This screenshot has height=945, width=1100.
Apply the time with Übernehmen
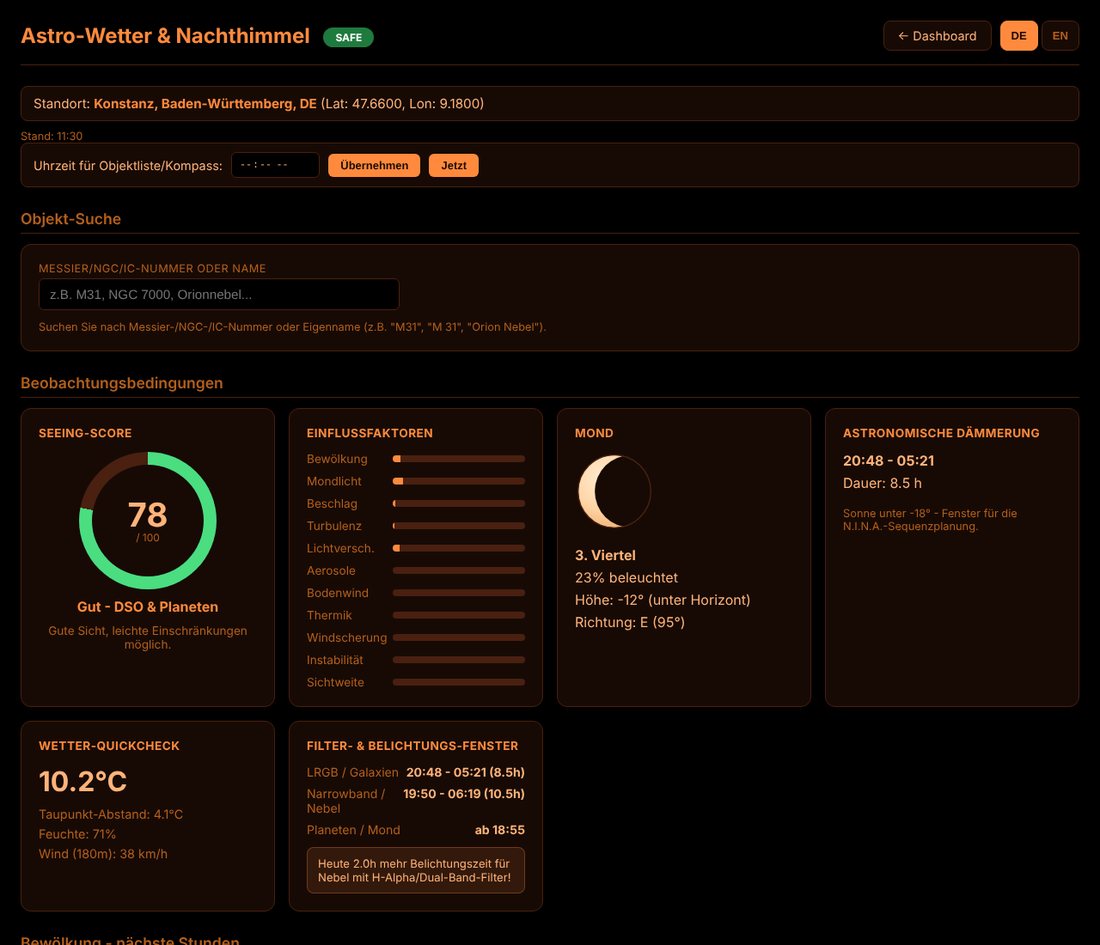pyautogui.click(x=374, y=166)
